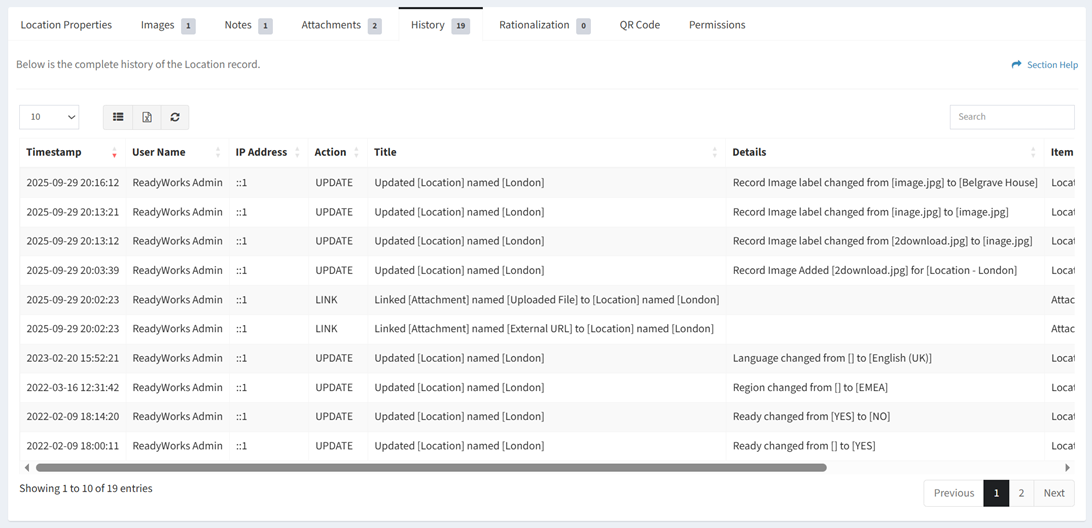This screenshot has width=1092, height=528.
Task: Open the Attachments tab
Action: pyautogui.click(x=341, y=25)
